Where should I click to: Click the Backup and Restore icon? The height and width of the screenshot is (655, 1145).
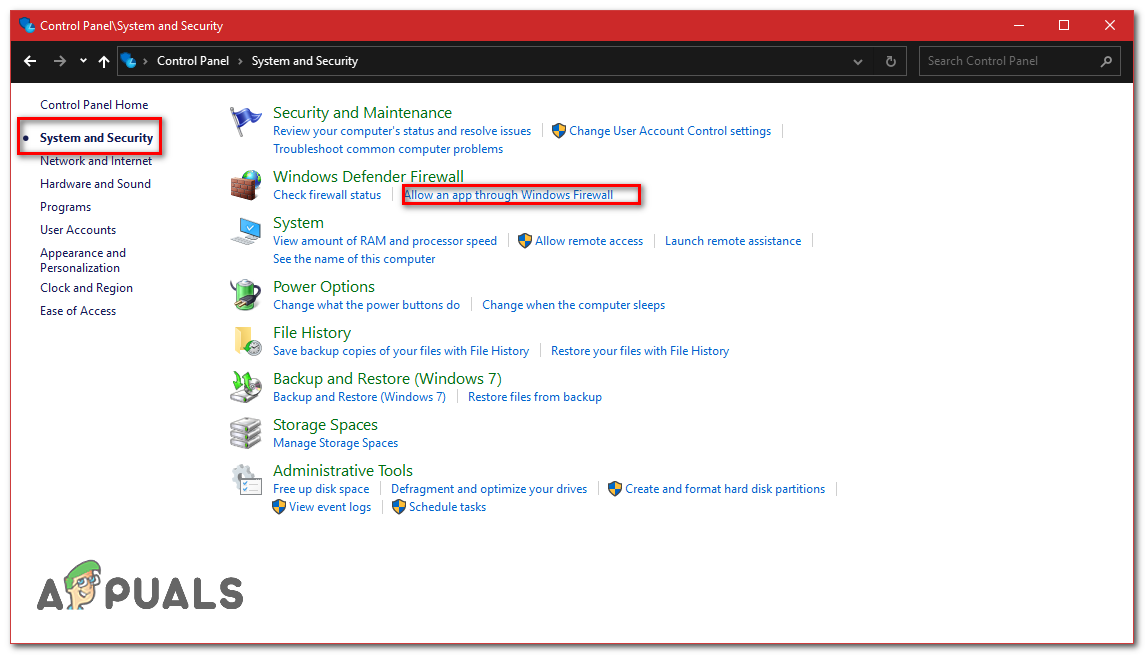click(x=245, y=385)
